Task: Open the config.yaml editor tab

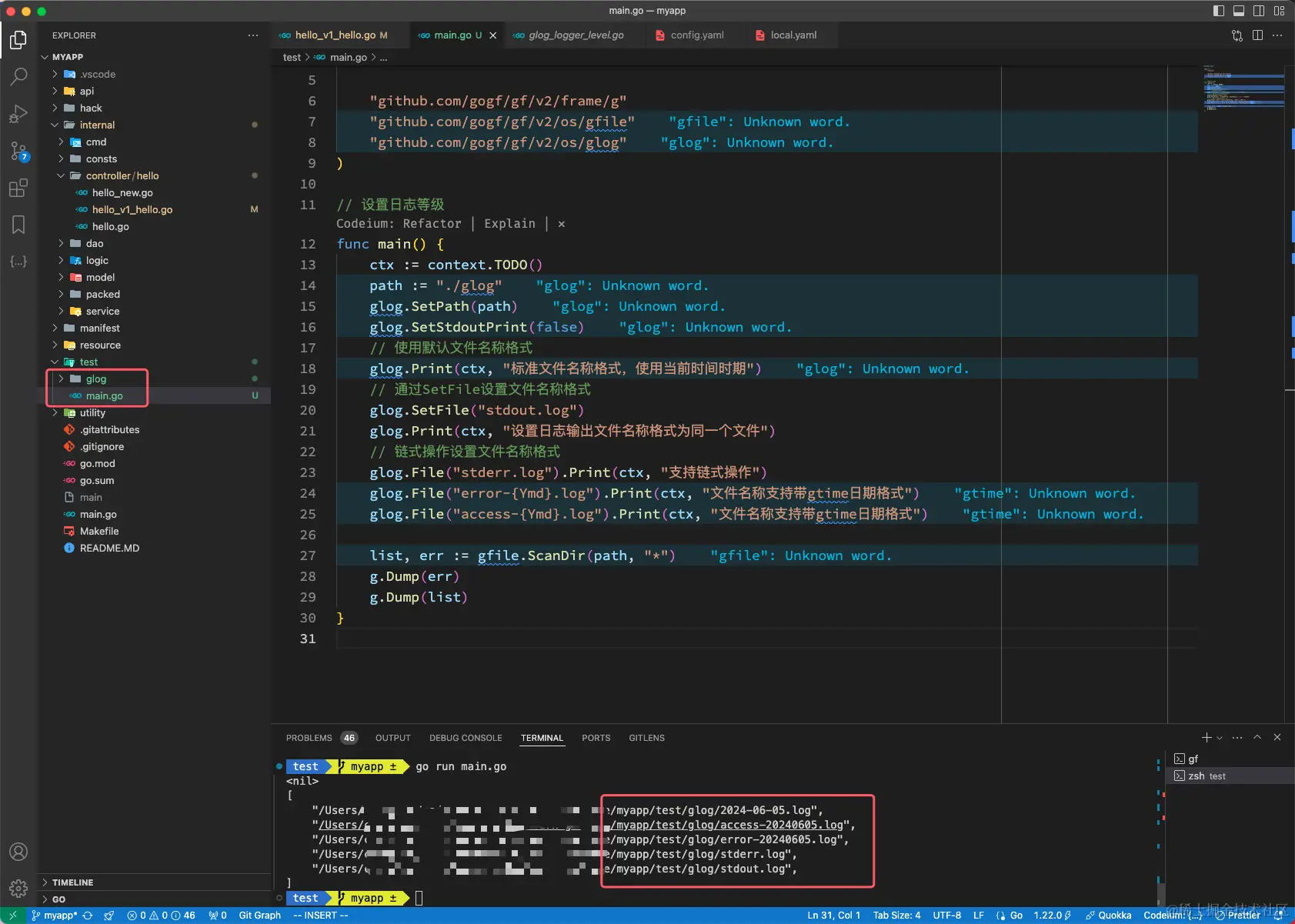Action: (696, 35)
